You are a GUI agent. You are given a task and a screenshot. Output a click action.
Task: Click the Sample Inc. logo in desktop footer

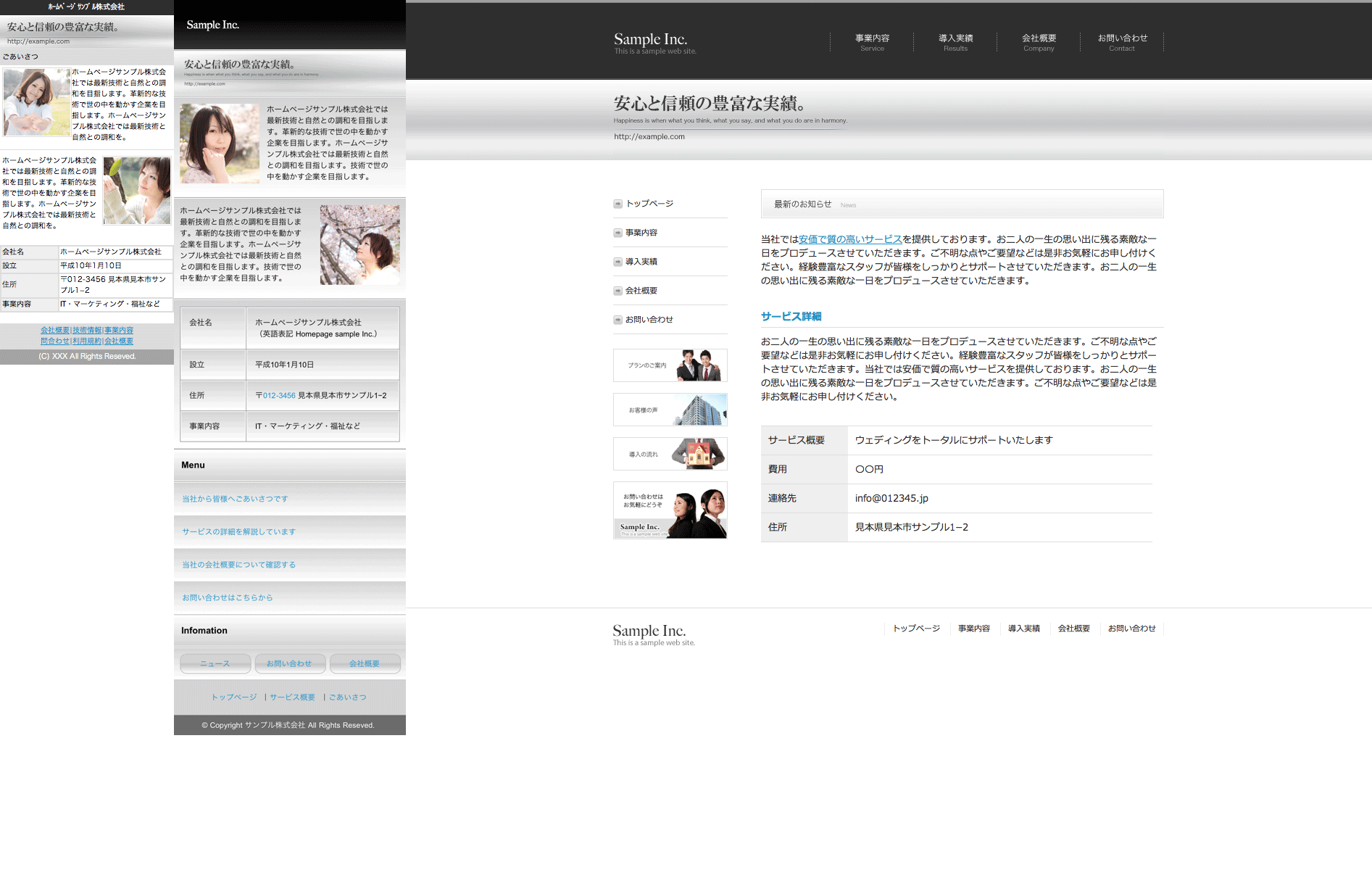[x=649, y=631]
